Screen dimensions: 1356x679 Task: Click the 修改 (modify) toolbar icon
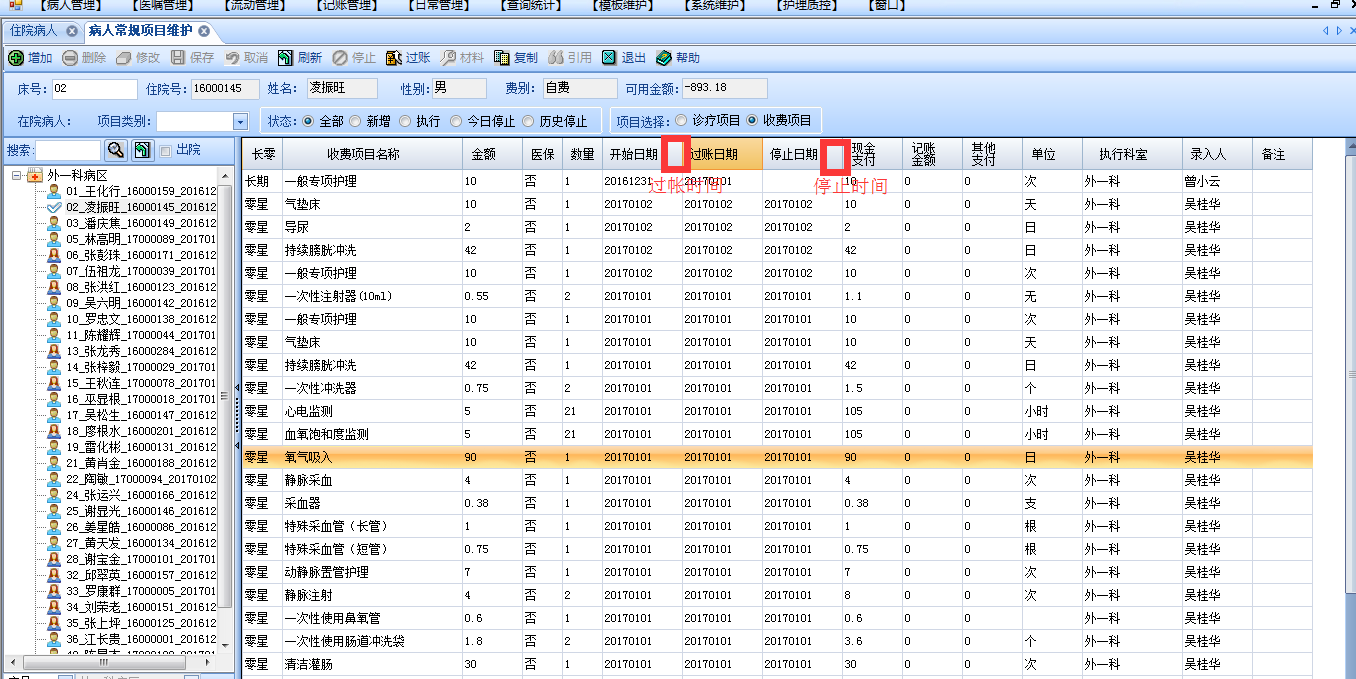point(124,58)
